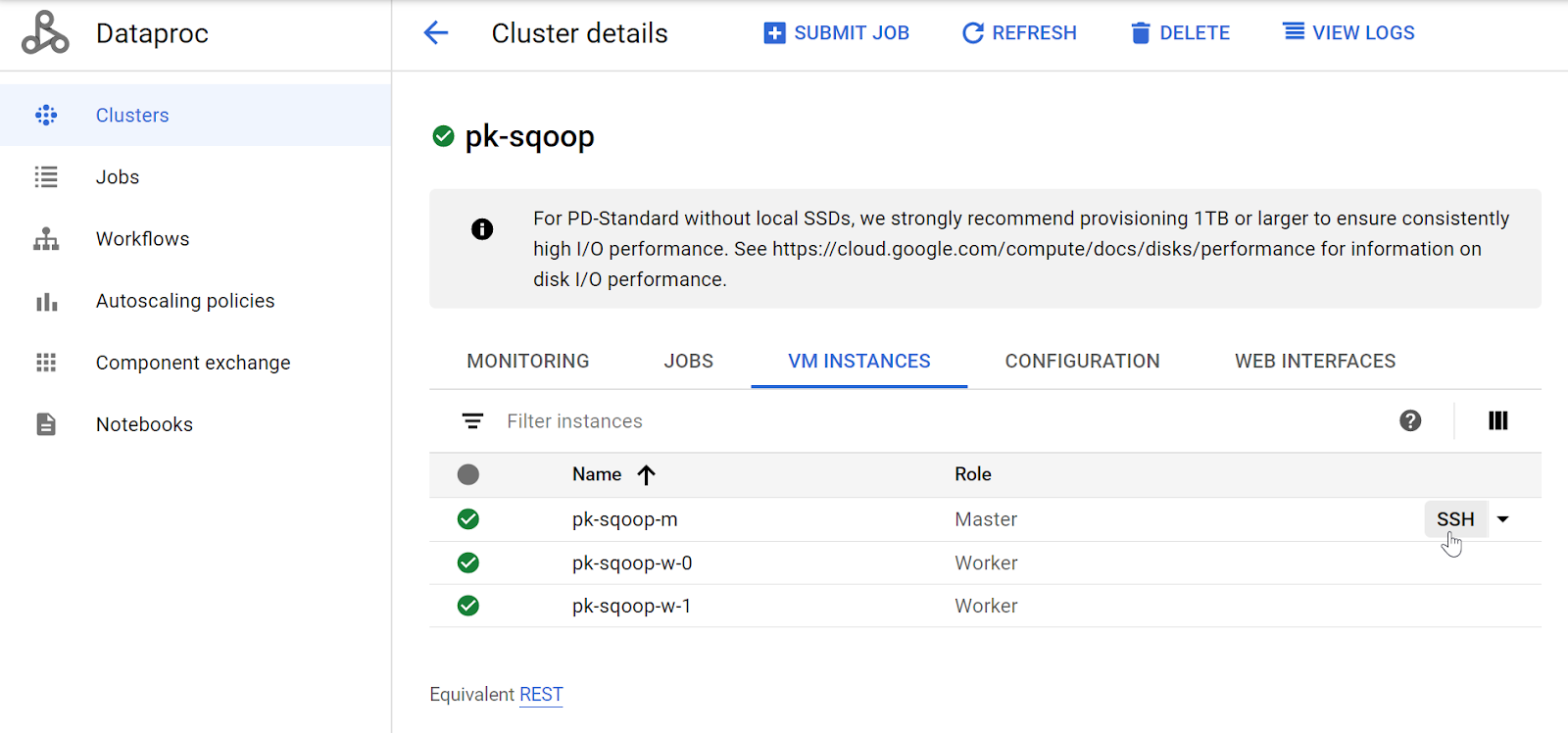
Task: Open the Configuration tab
Action: (1083, 361)
